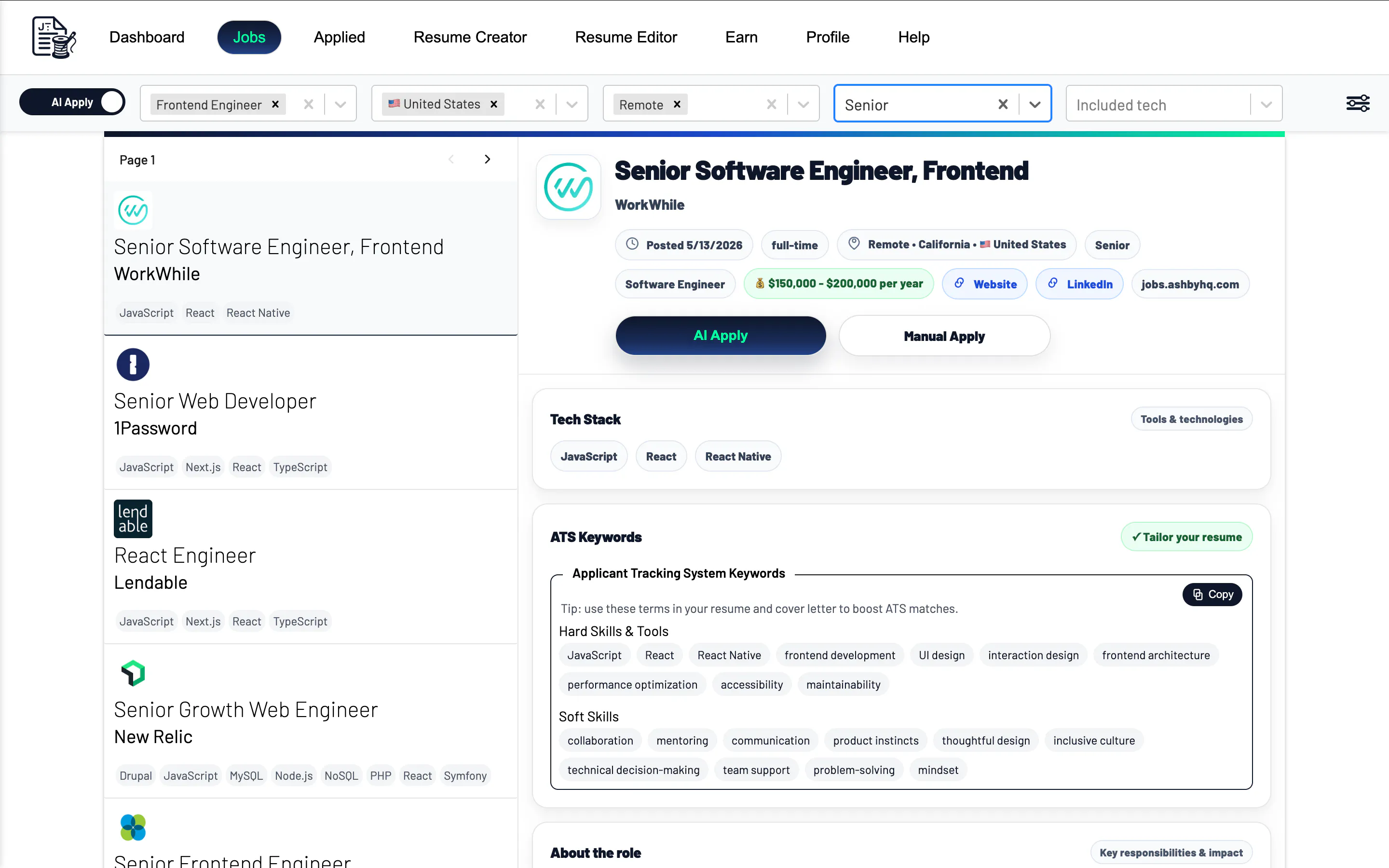
Task: Copy the ATS keywords
Action: click(1212, 594)
